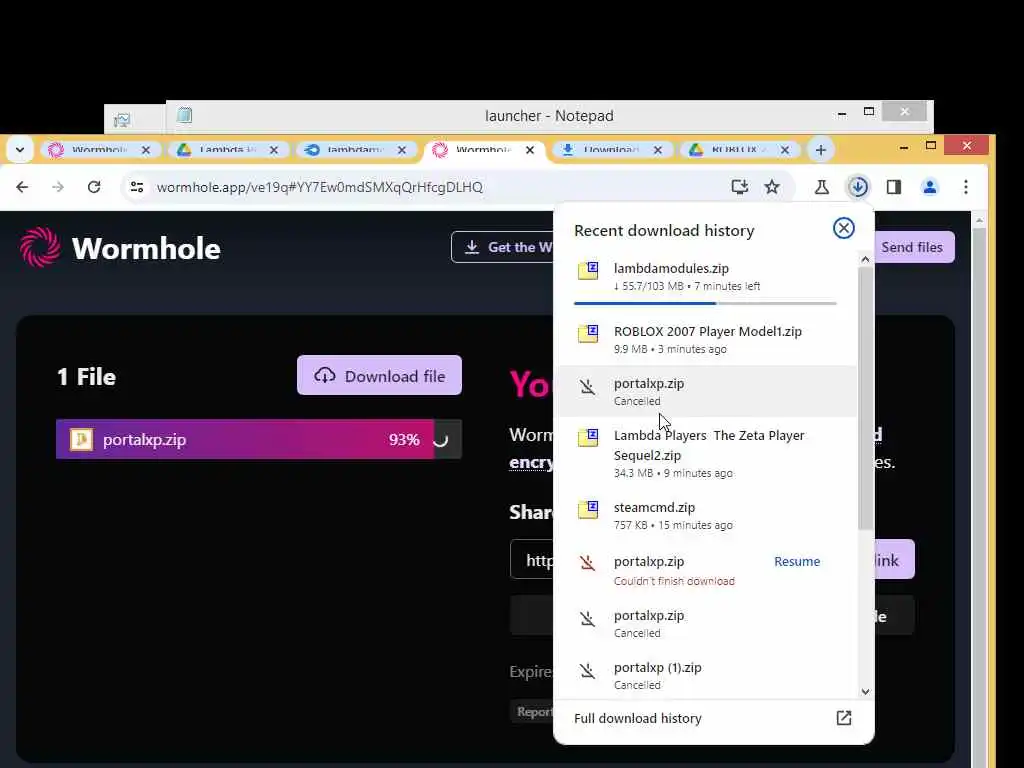Click the portalxp.zip 93% progress bar

click(x=259, y=440)
